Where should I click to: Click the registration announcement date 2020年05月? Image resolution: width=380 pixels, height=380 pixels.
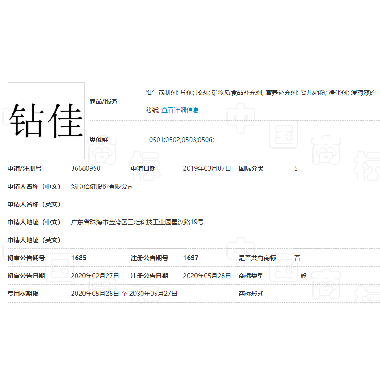[207, 276]
